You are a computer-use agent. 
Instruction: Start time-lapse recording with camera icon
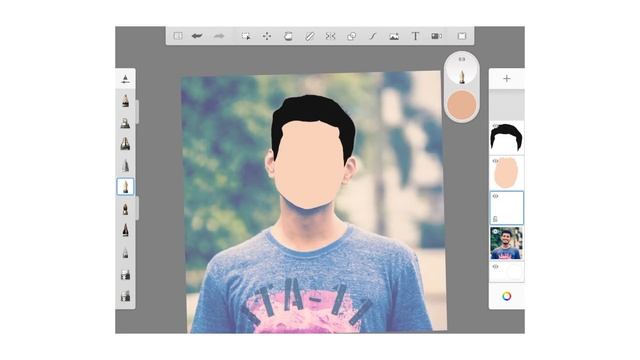[436, 36]
